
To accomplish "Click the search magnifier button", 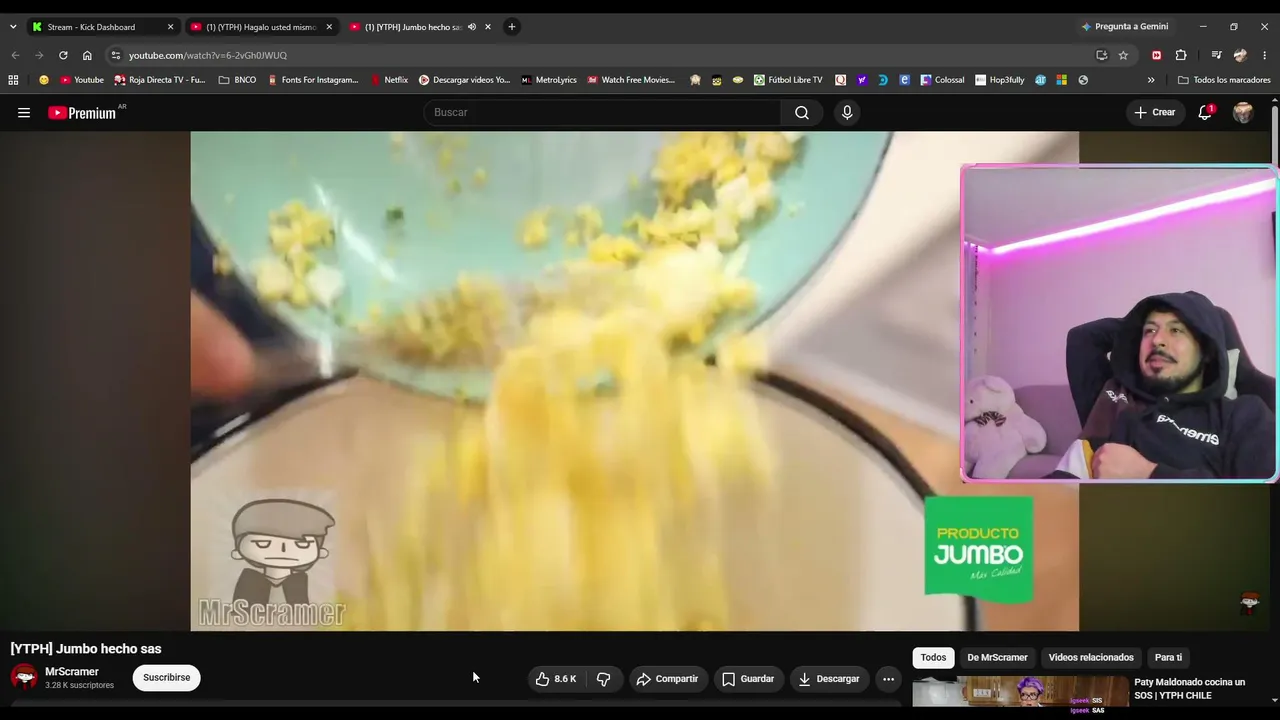I will click(802, 113).
